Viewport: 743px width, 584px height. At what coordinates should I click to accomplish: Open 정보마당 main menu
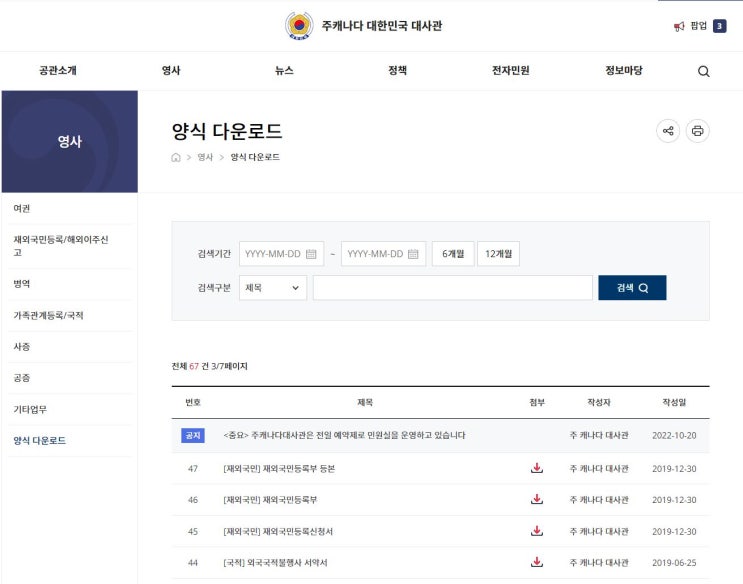click(x=624, y=71)
